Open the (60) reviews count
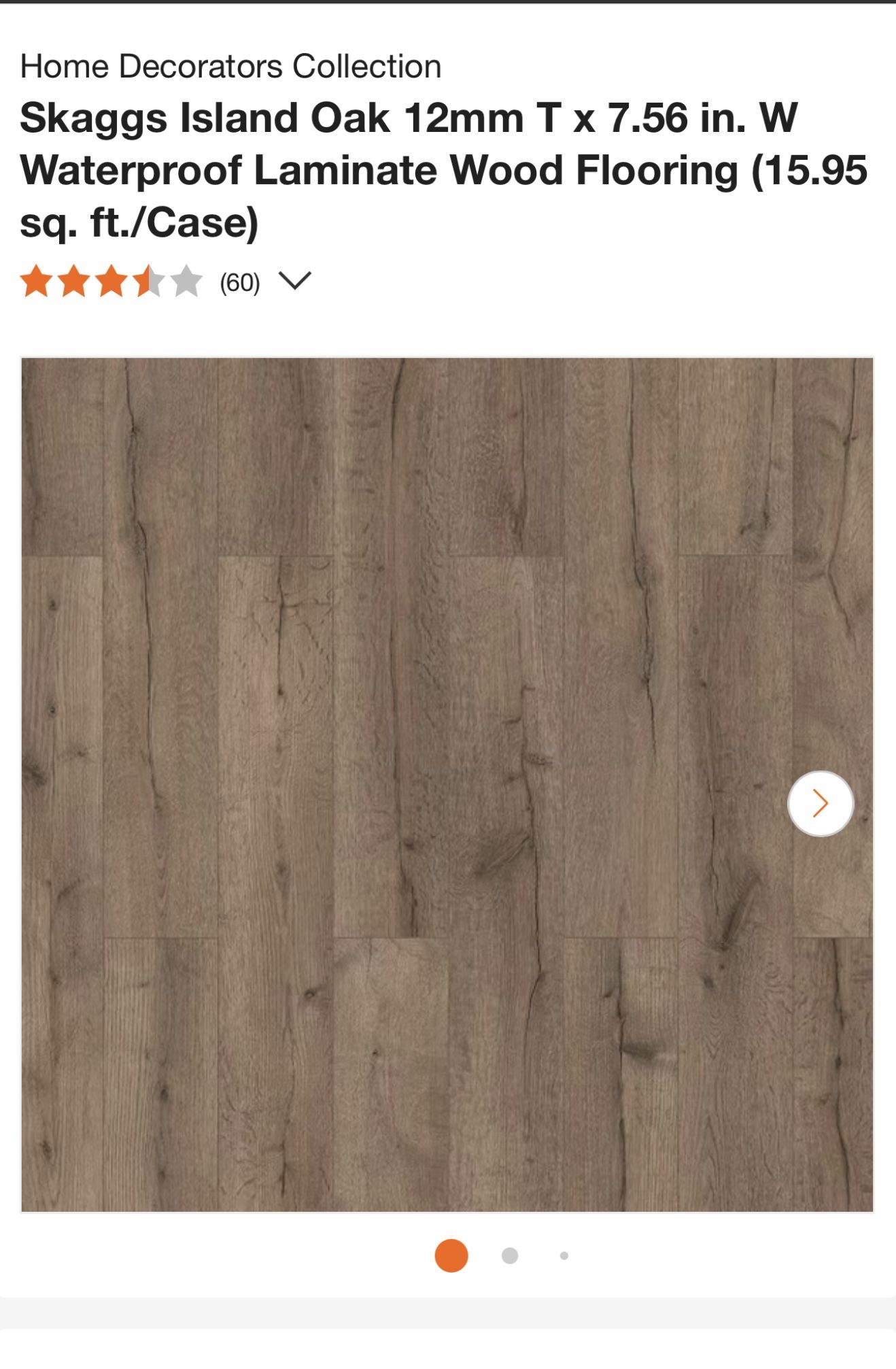This screenshot has width=896, height=1369. click(x=240, y=282)
